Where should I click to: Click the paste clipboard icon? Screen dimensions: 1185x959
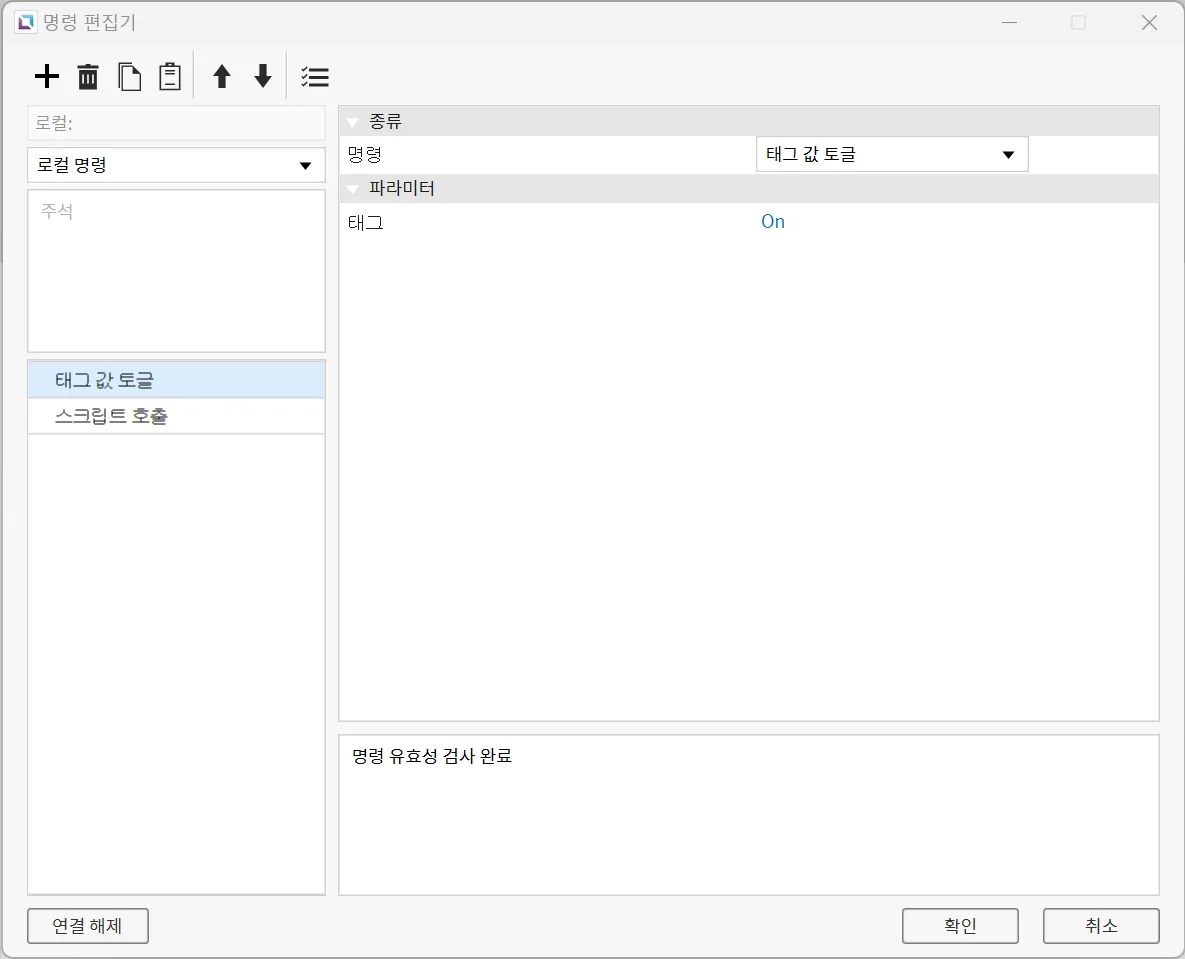pyautogui.click(x=170, y=77)
